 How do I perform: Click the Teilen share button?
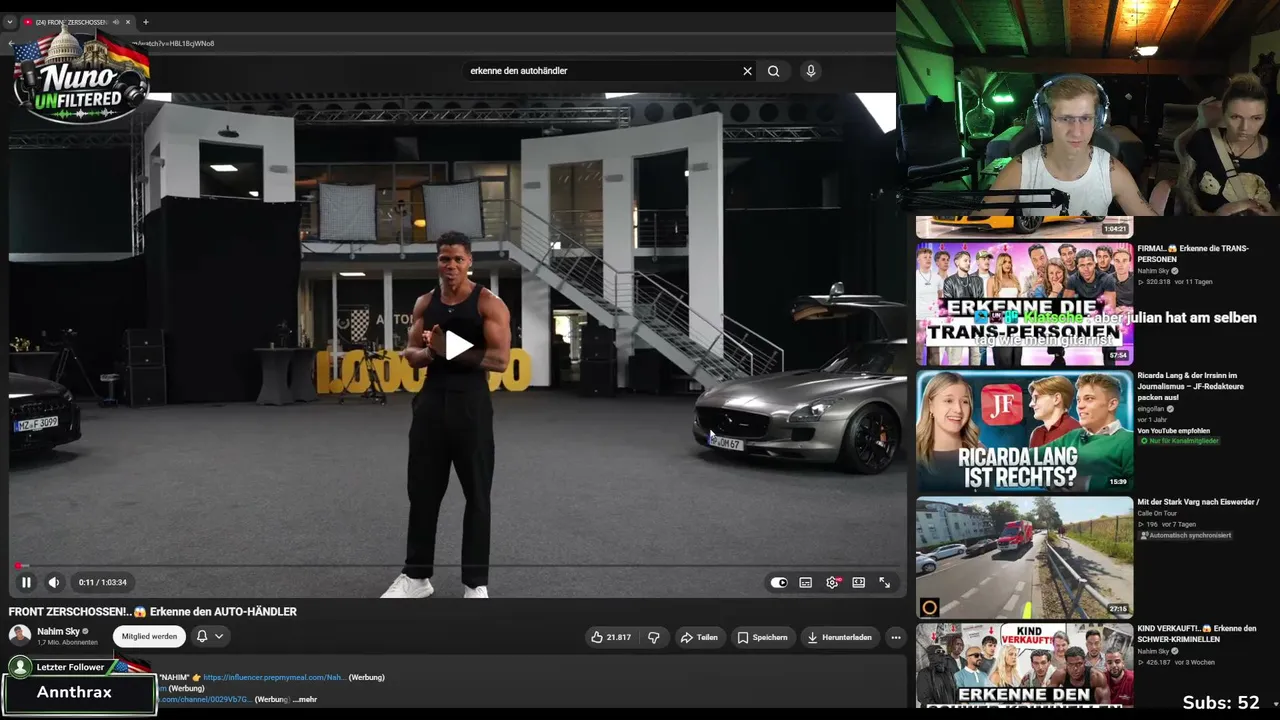[699, 637]
